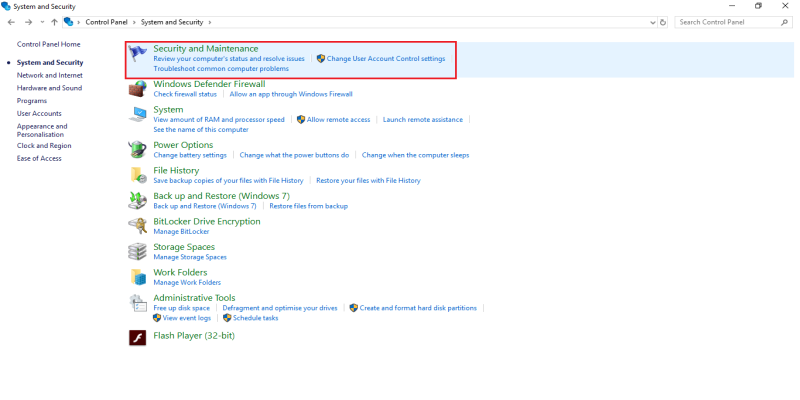Click the File History folder icon
Image resolution: width=800 pixels, height=400 pixels.
[x=137, y=175]
